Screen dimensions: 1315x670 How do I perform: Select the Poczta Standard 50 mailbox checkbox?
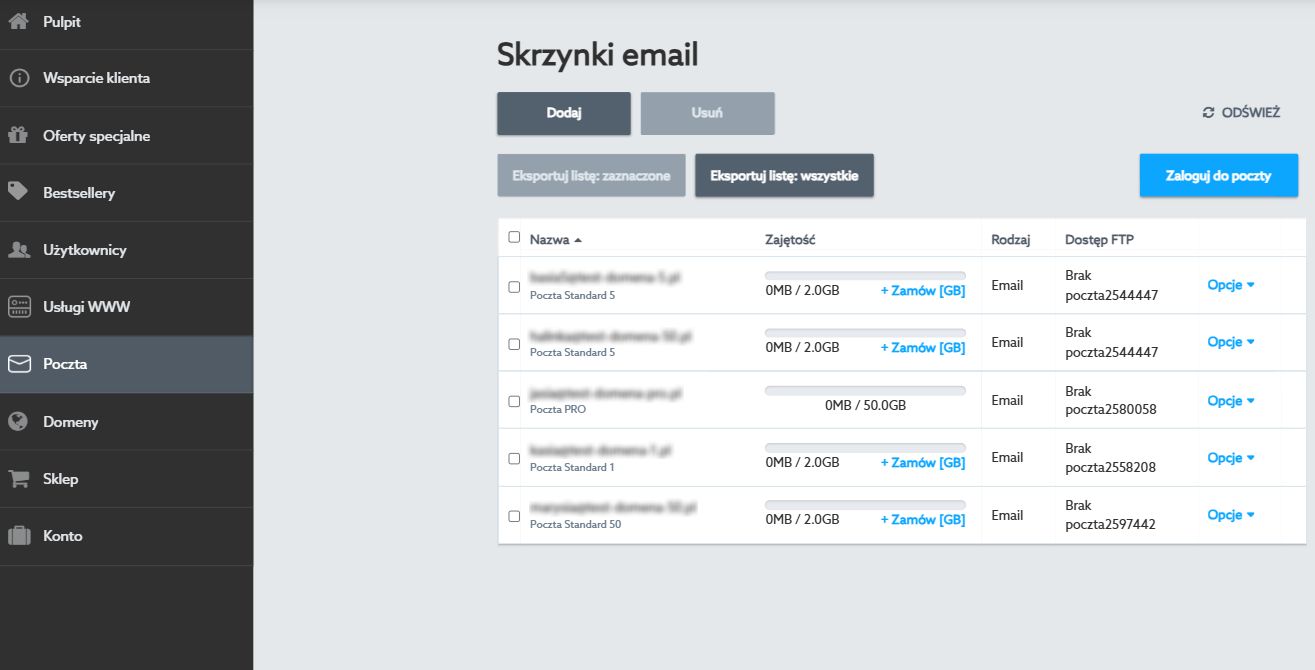pos(514,516)
